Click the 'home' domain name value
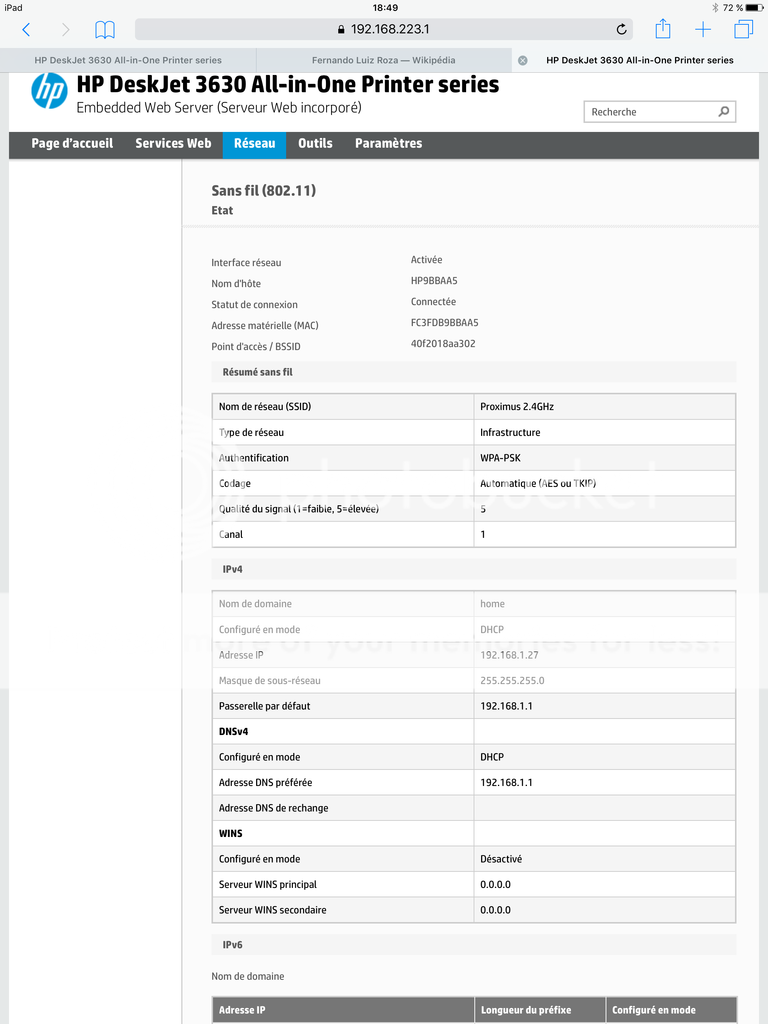 coord(492,604)
